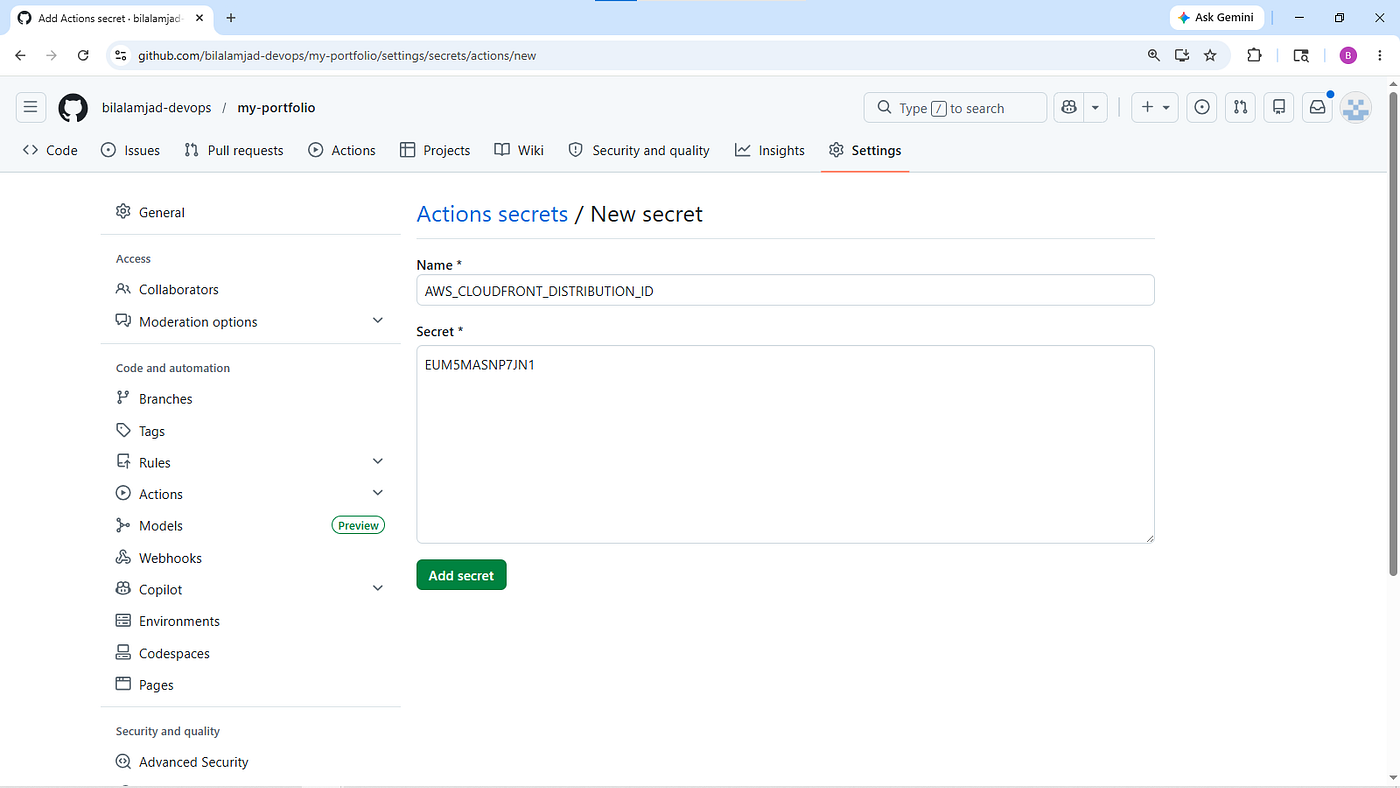
Task: Click the Ask Gemini button
Action: pyautogui.click(x=1218, y=18)
